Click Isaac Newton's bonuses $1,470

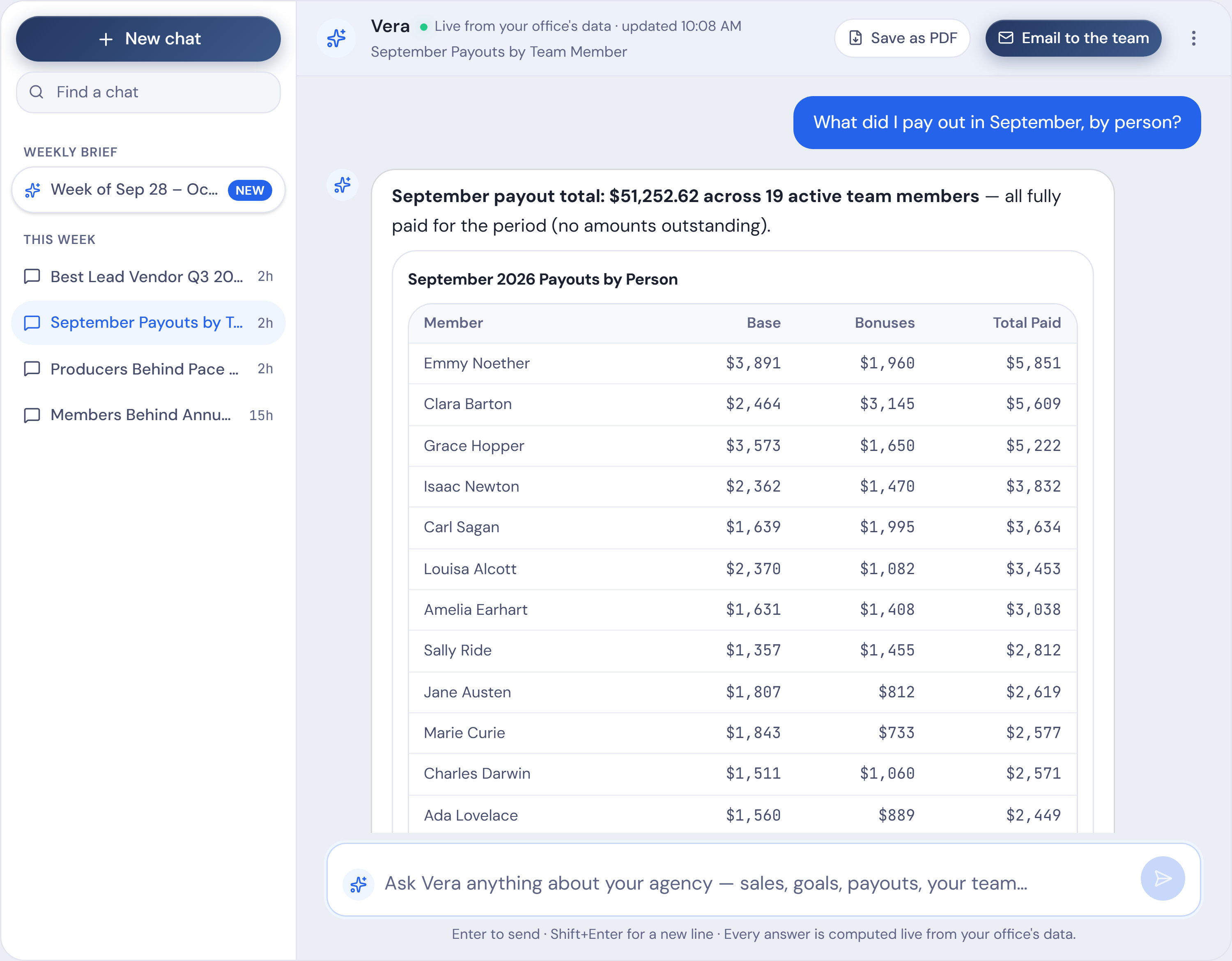(x=887, y=487)
